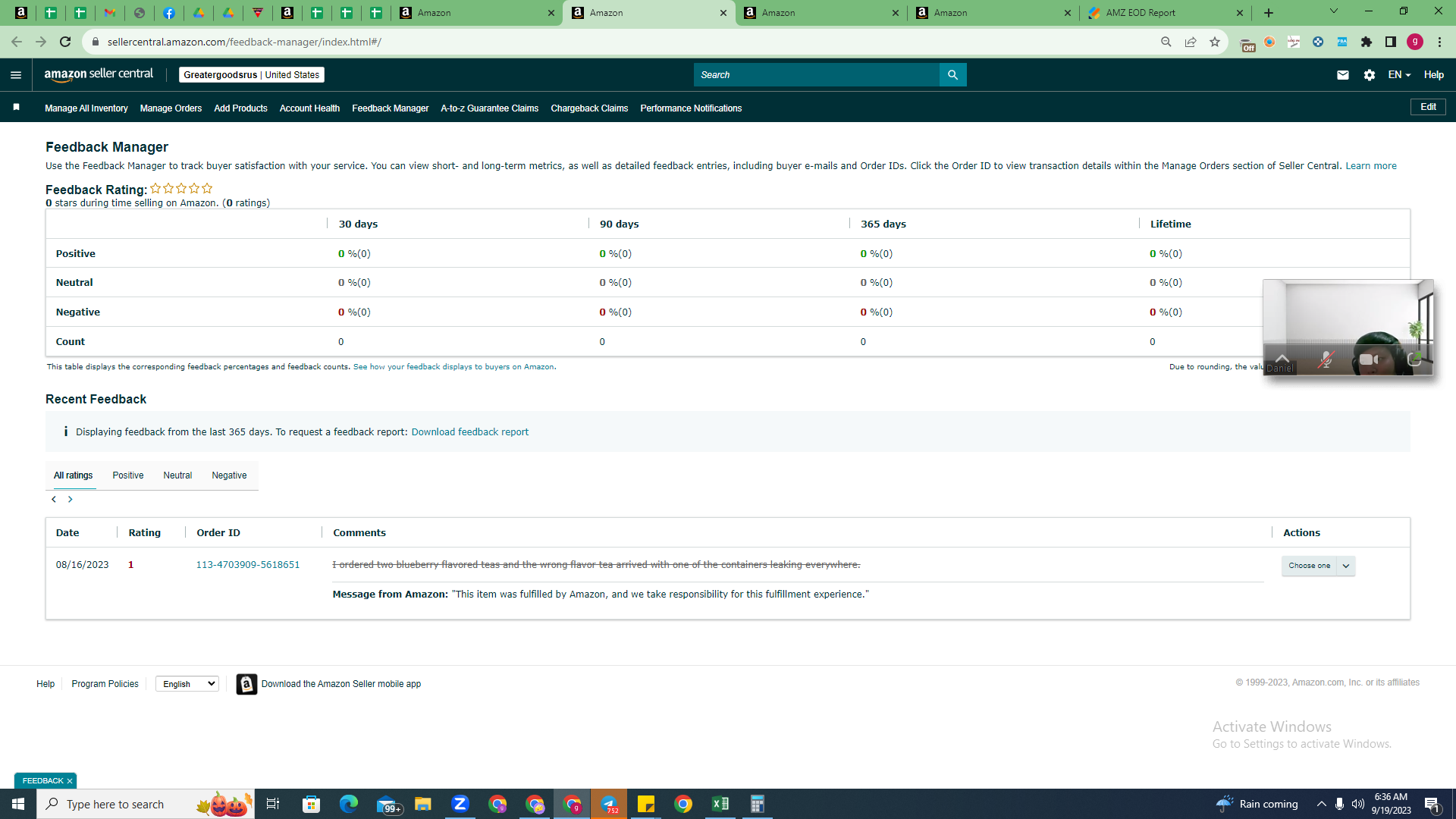Reload the current page
This screenshot has height=819, width=1456.
coord(65,42)
